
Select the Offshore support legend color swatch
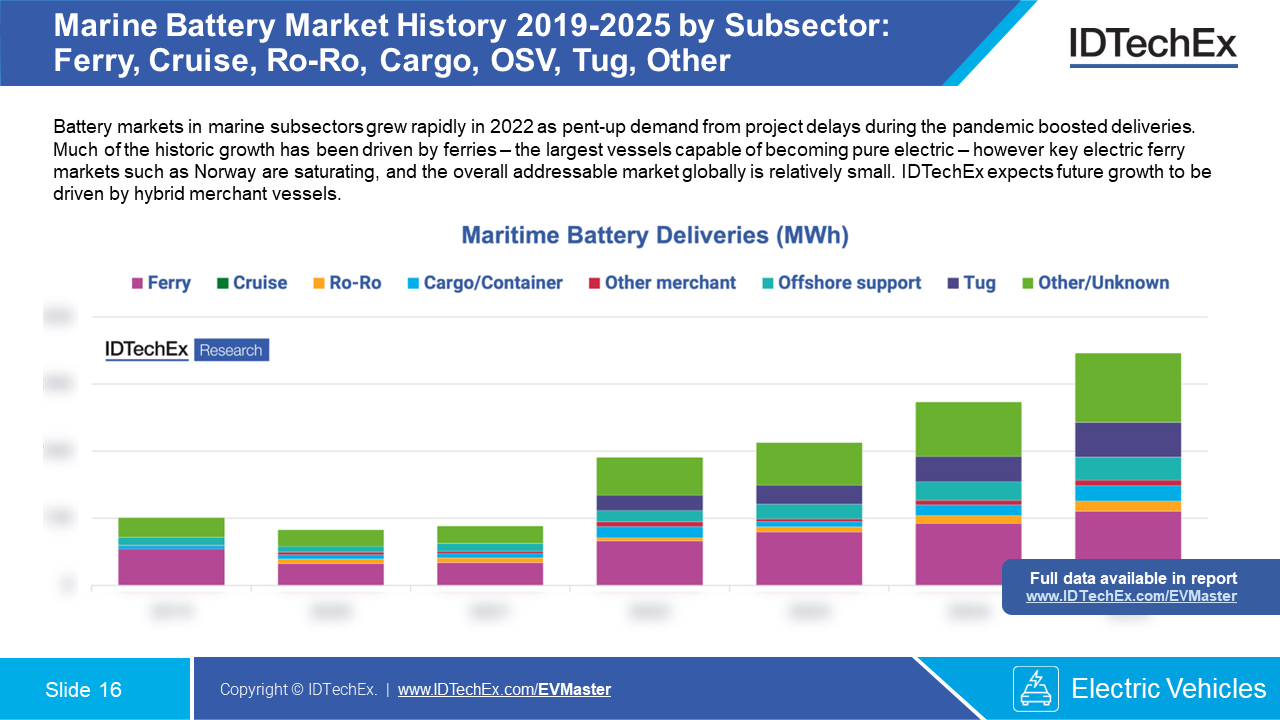[767, 284]
